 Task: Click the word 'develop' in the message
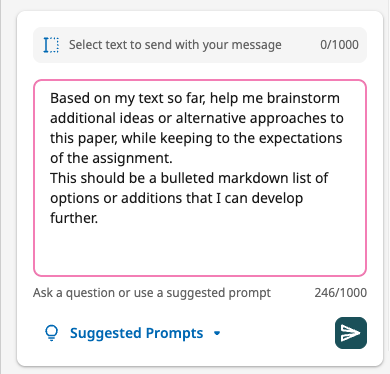pyautogui.click(x=277, y=198)
